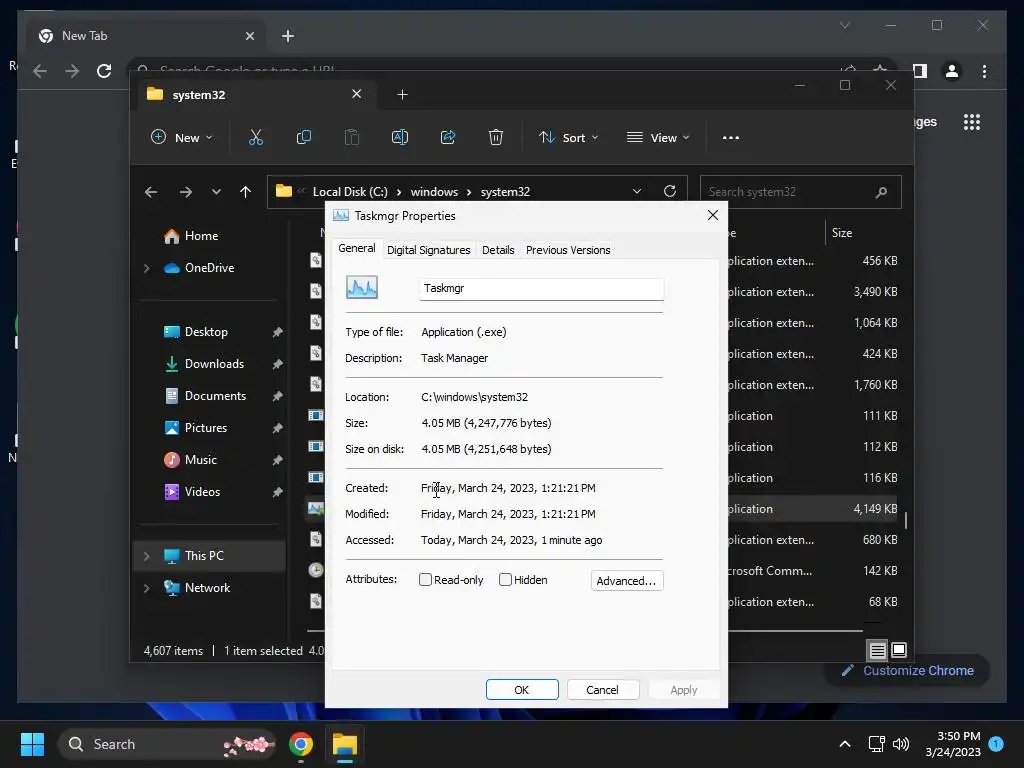Open the Sort dropdown menu
This screenshot has height=768, width=1024.
568,138
